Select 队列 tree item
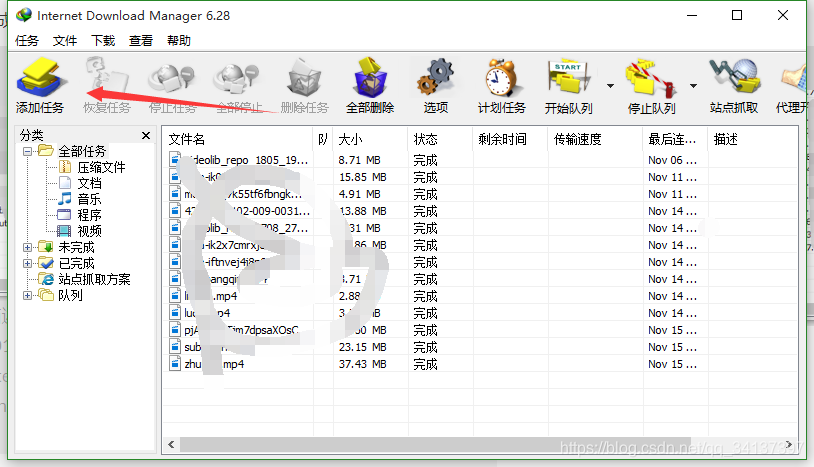Viewport: 814px width, 467px height. [70, 296]
